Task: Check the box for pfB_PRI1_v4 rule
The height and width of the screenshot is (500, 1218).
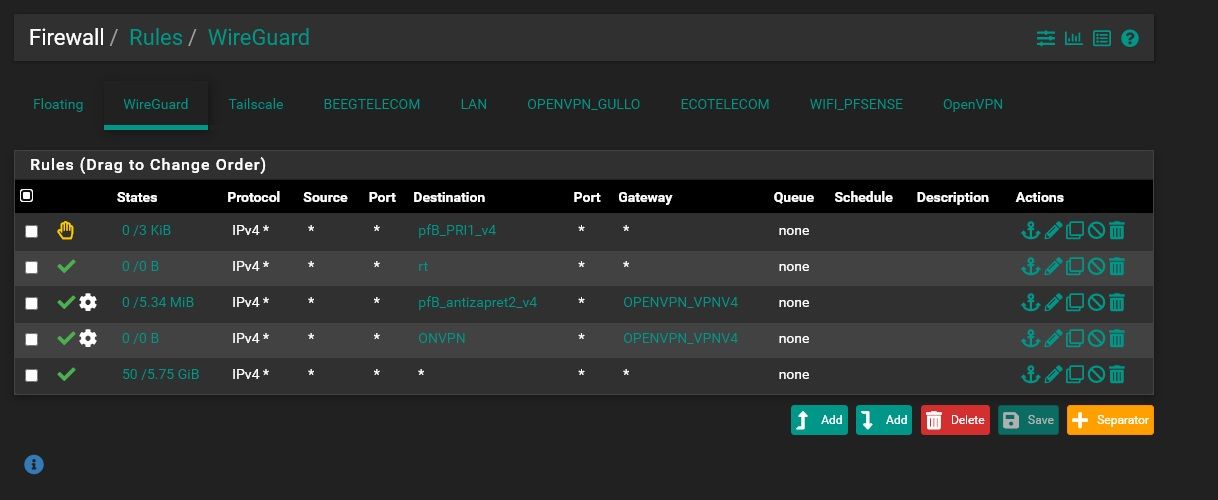Action: [32, 232]
